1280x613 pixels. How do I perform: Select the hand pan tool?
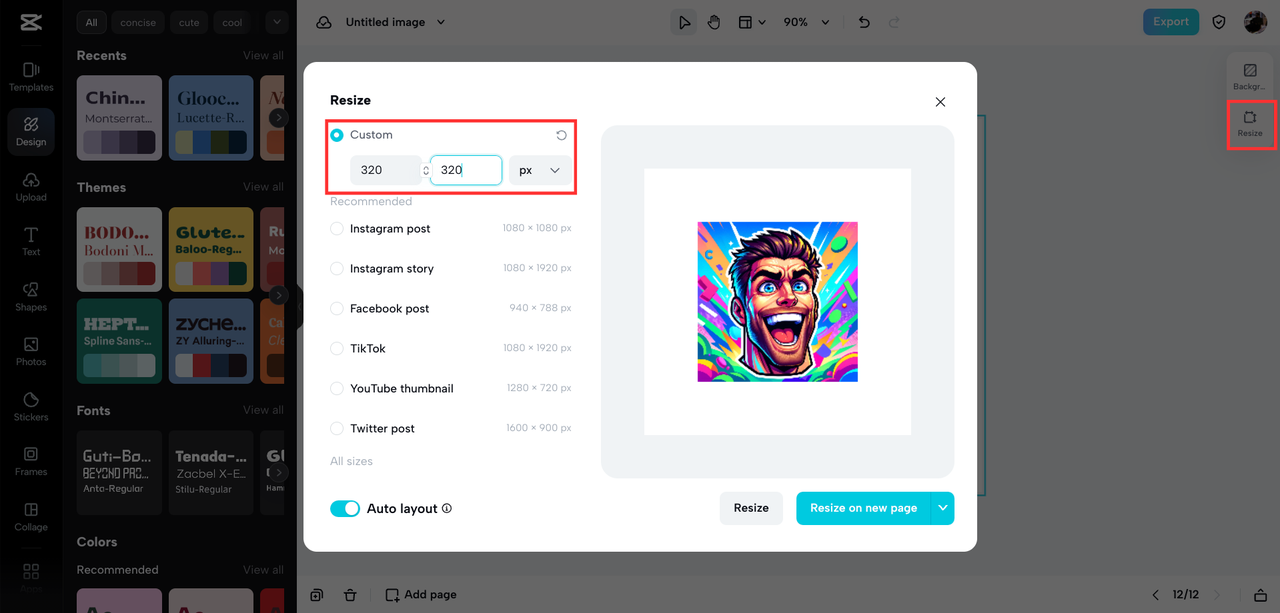coord(714,22)
